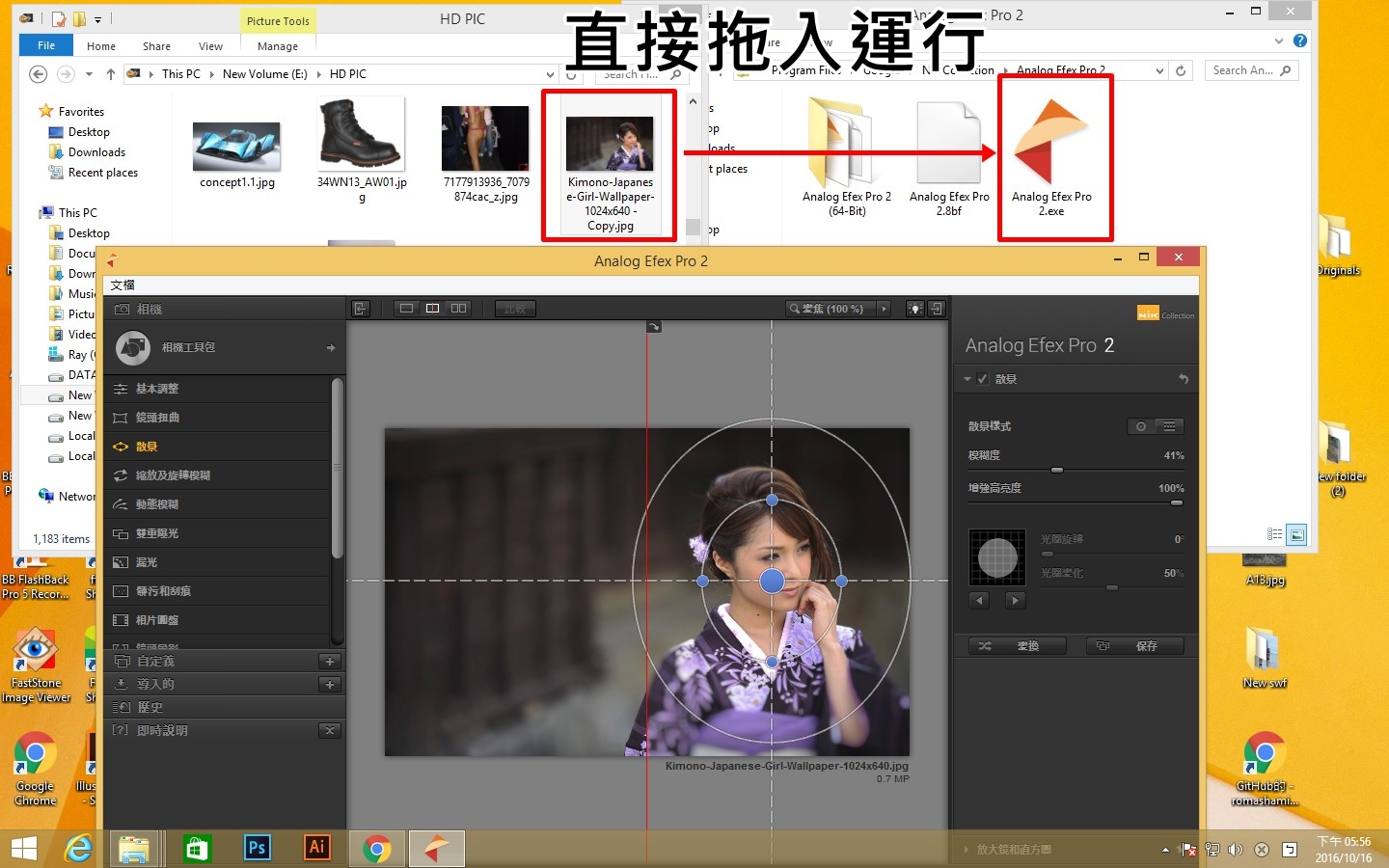Select the next aperture shape arrow

[1015, 600]
